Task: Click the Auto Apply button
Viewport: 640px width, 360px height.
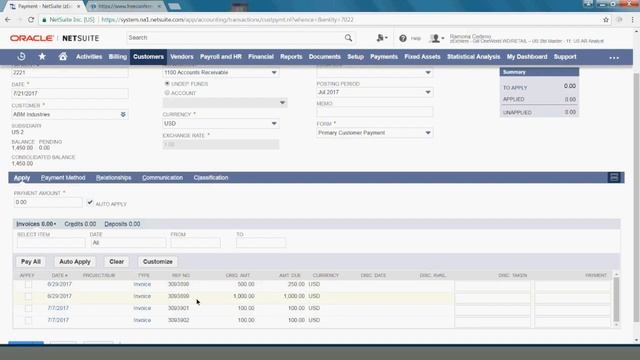Action: coord(75,262)
